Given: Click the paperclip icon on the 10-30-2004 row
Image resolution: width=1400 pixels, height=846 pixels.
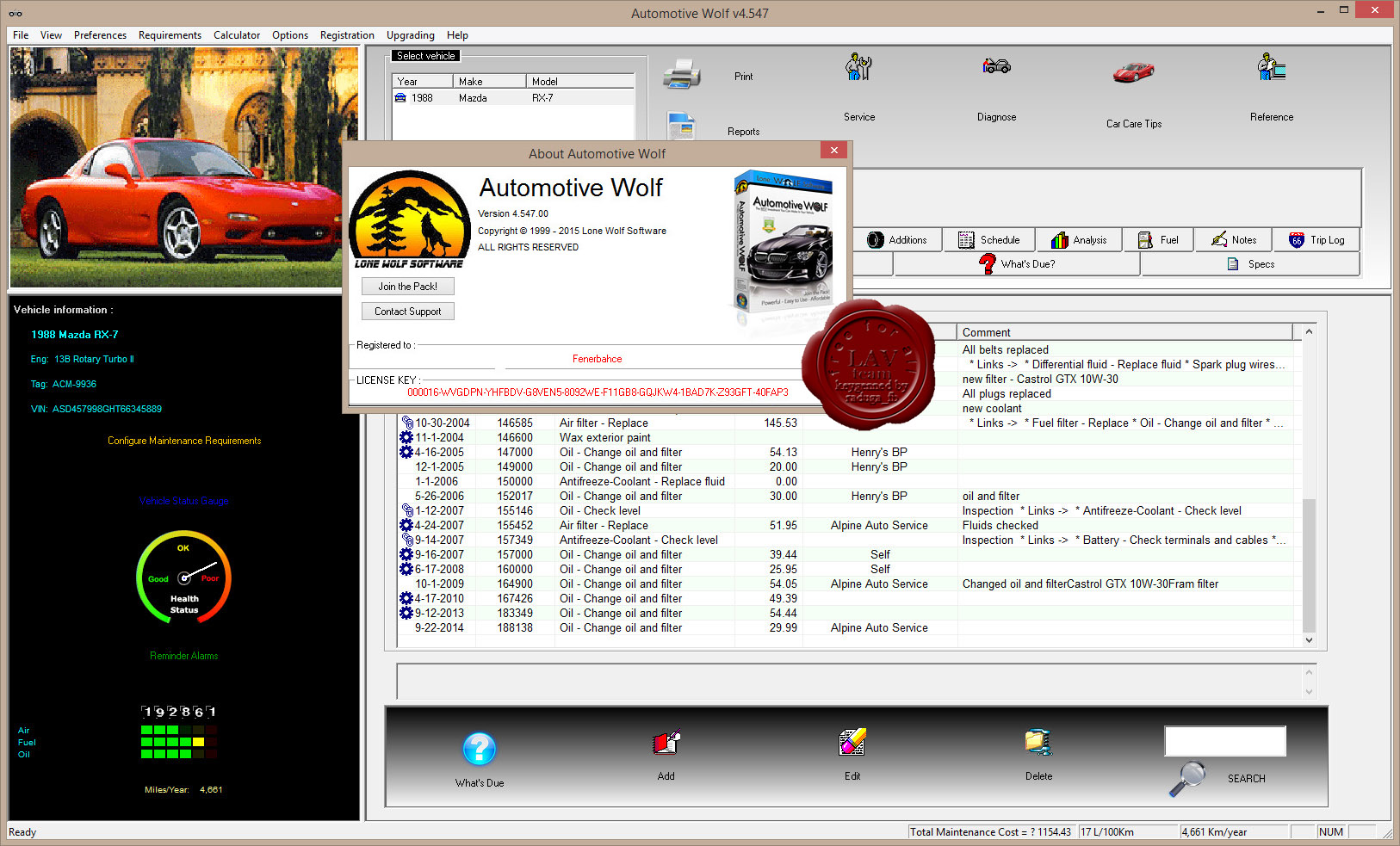Looking at the screenshot, I should point(407,423).
